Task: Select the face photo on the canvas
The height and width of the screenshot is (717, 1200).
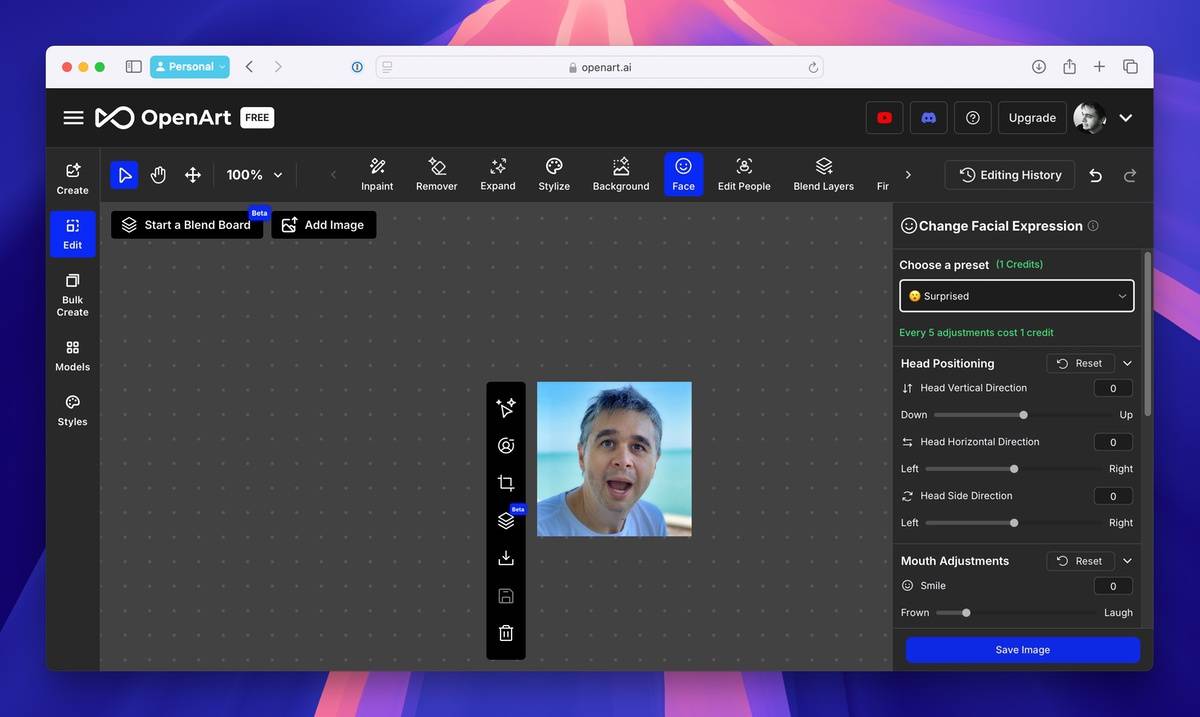Action: point(614,459)
